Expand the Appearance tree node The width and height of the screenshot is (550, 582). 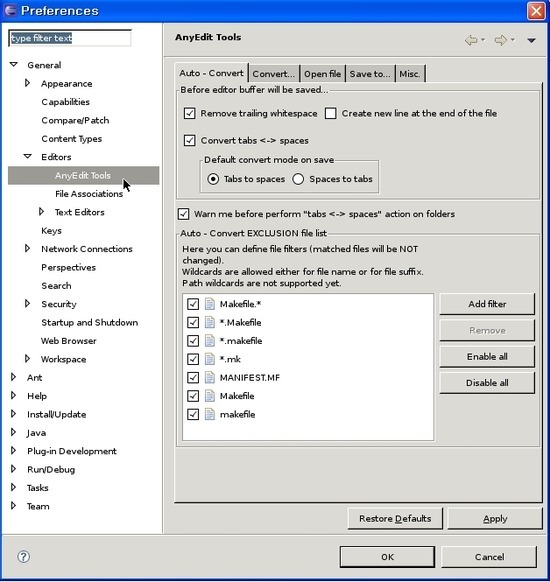27,83
